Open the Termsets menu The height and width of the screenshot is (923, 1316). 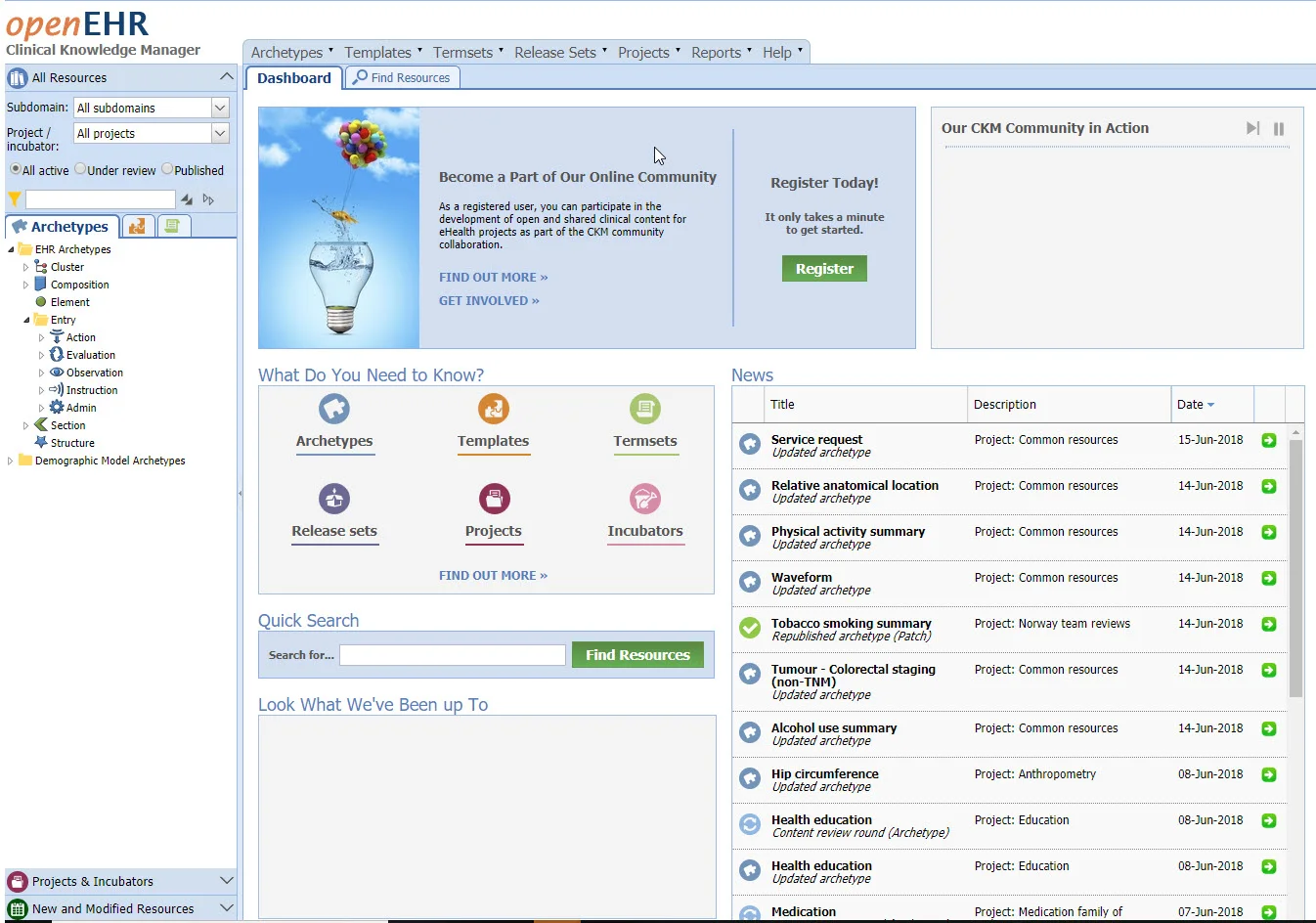(468, 53)
